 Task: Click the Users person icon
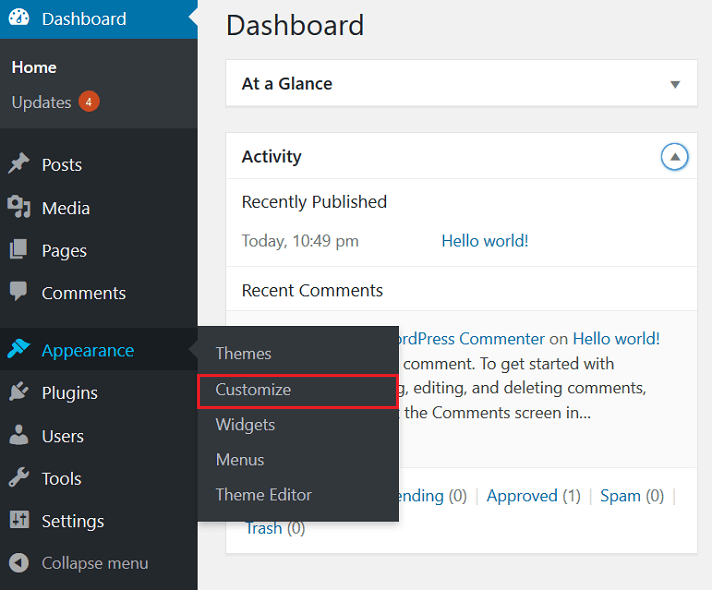[19, 436]
